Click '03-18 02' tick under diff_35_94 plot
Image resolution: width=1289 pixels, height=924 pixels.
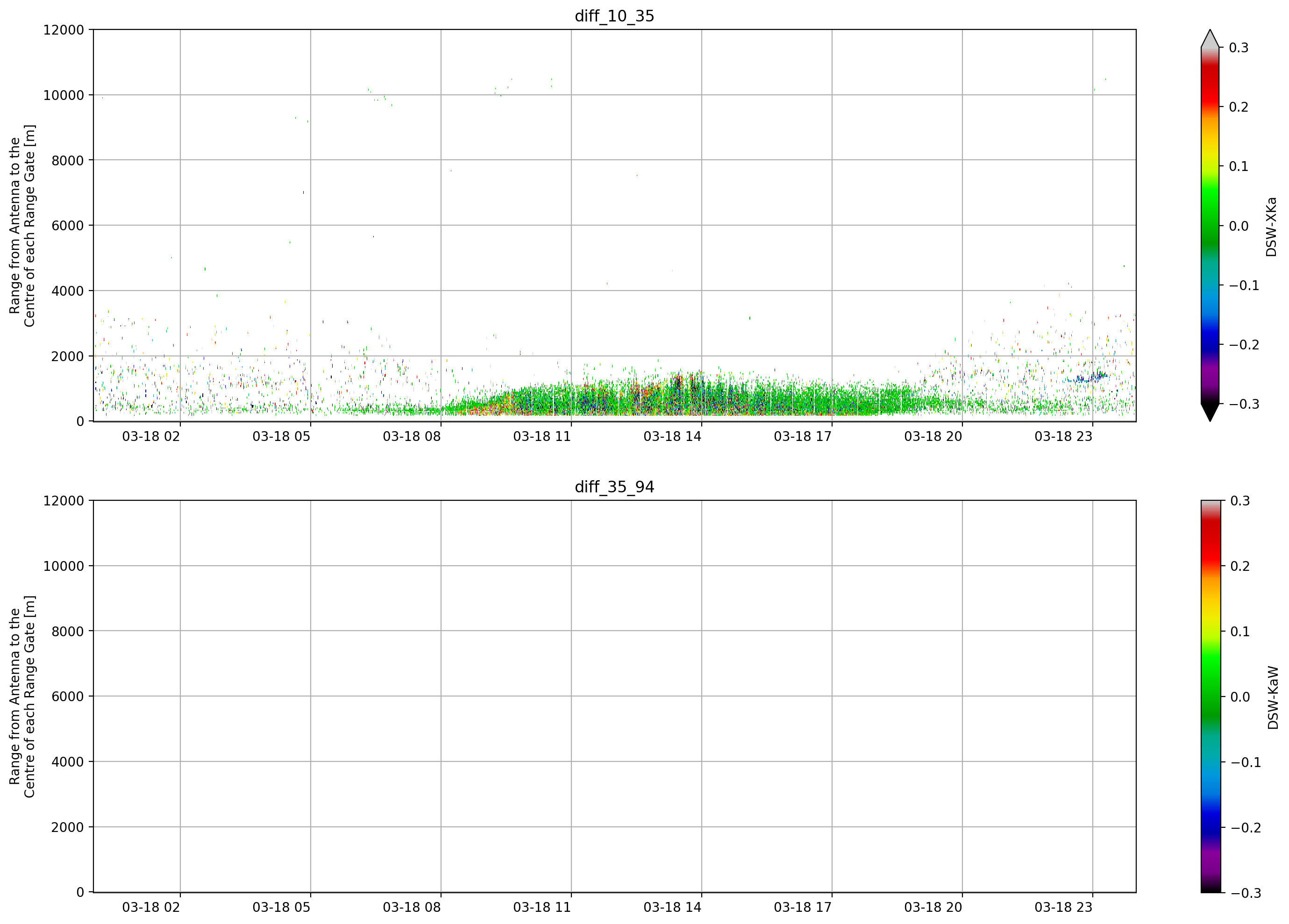(151, 908)
